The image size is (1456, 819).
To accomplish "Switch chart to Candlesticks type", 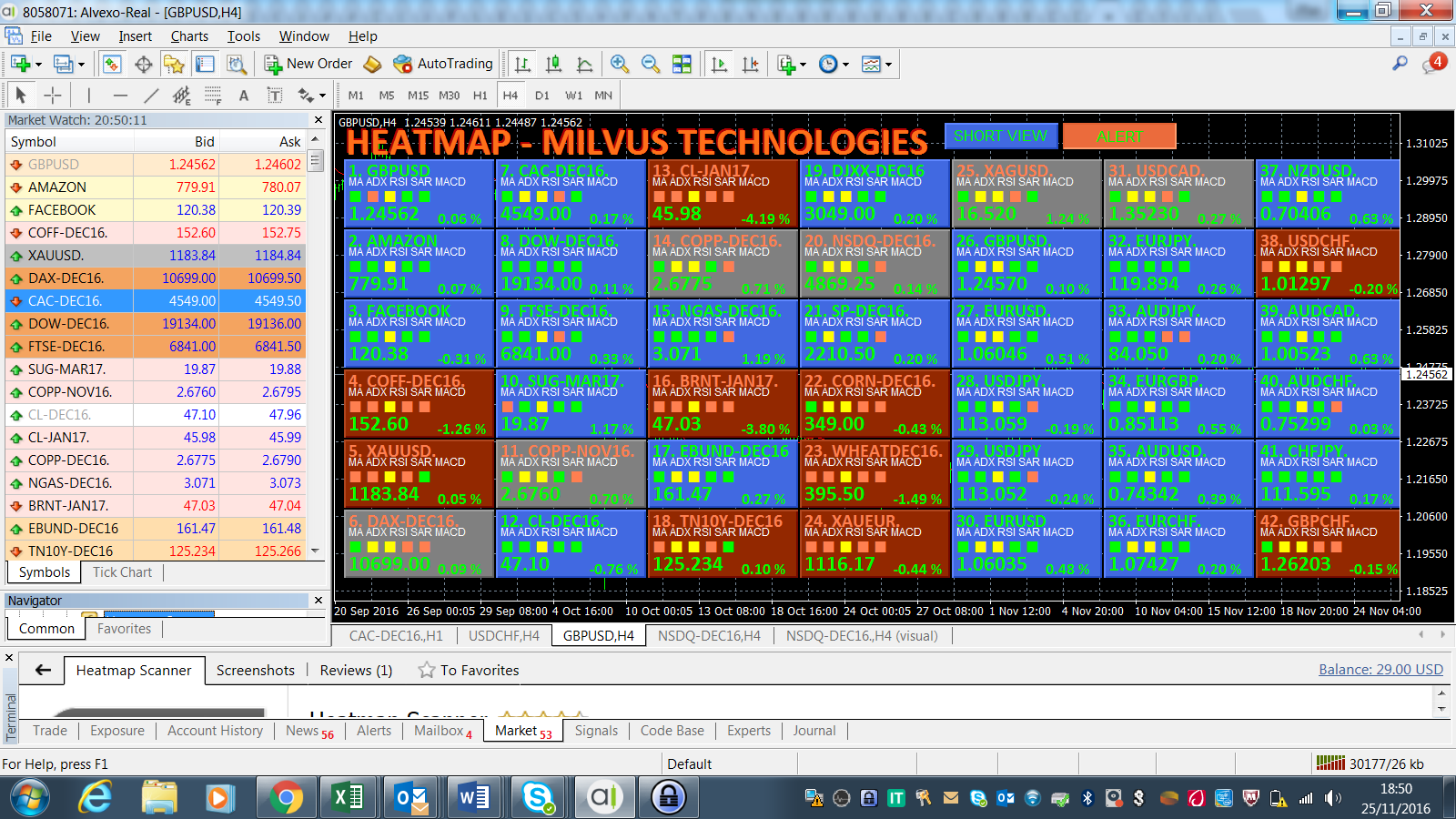I will coord(553,64).
